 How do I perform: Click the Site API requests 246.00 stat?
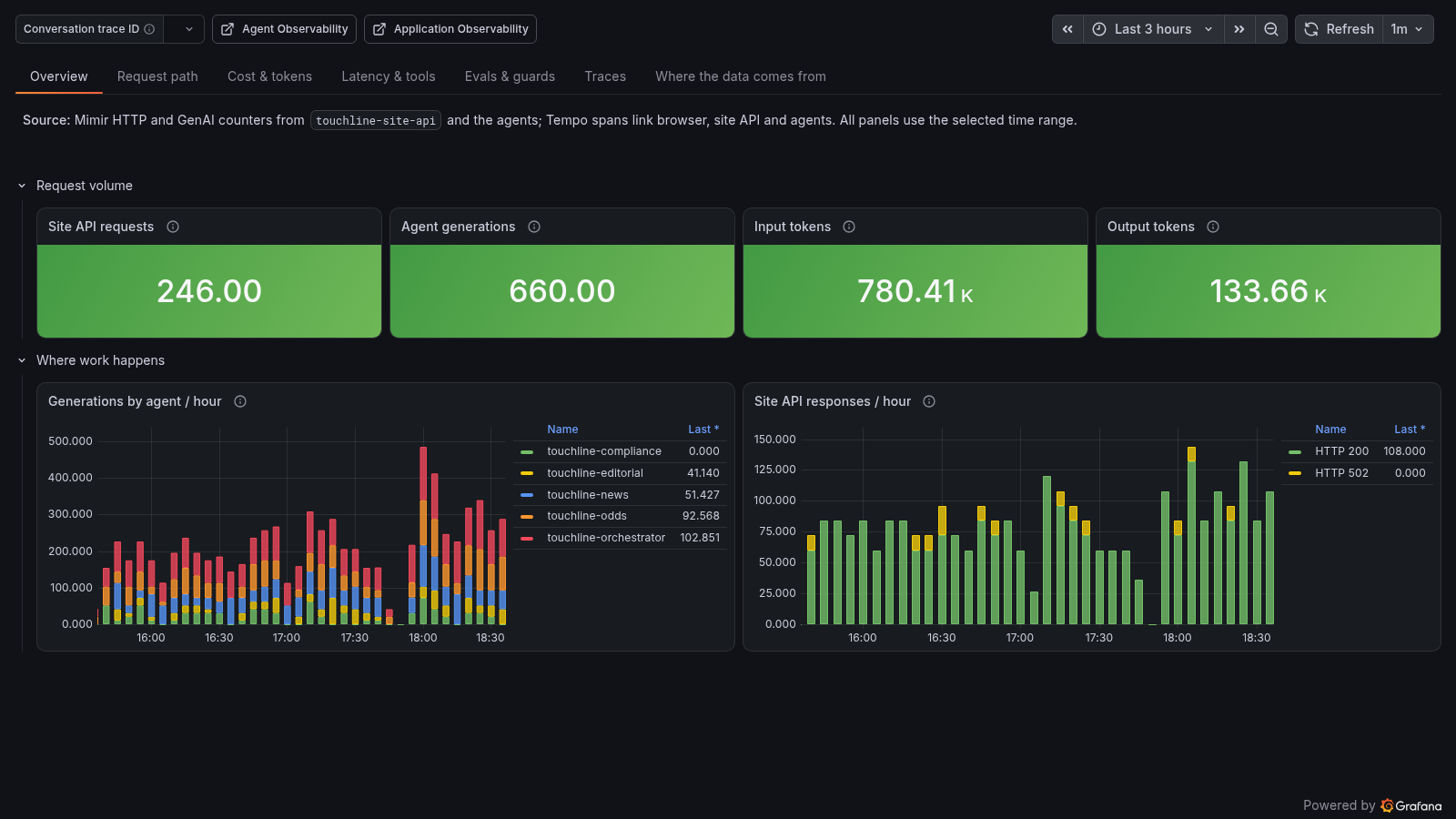[209, 291]
